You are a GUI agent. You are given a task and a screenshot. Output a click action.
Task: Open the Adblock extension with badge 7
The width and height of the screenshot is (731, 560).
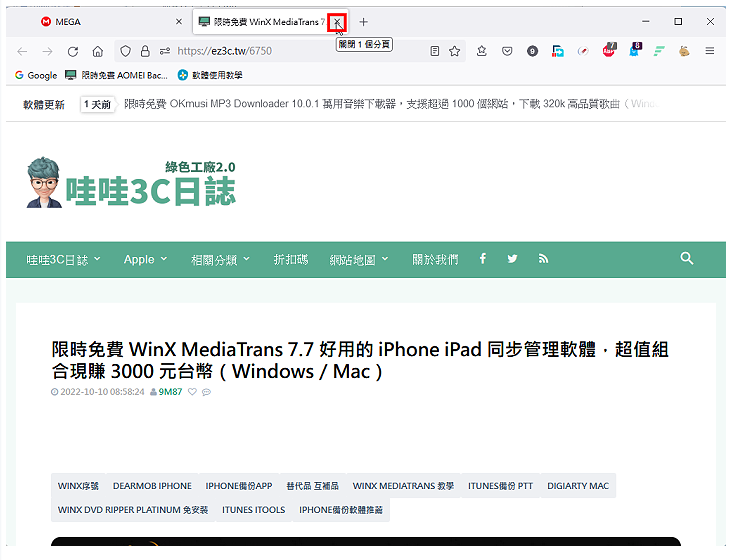tap(609, 50)
